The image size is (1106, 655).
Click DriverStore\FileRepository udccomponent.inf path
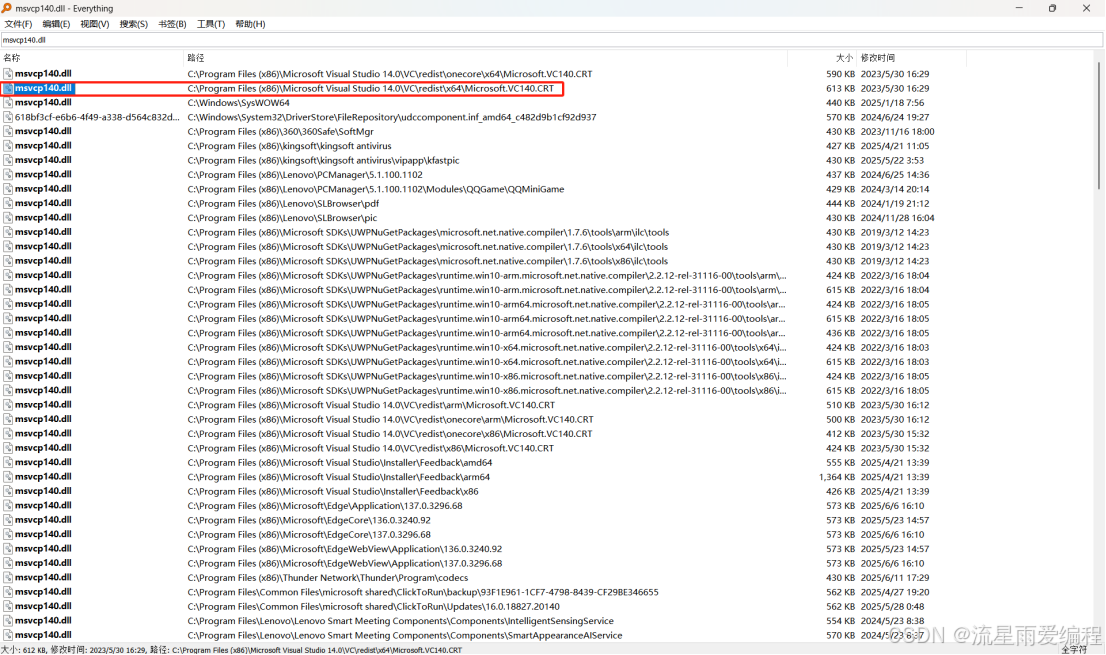(391, 117)
